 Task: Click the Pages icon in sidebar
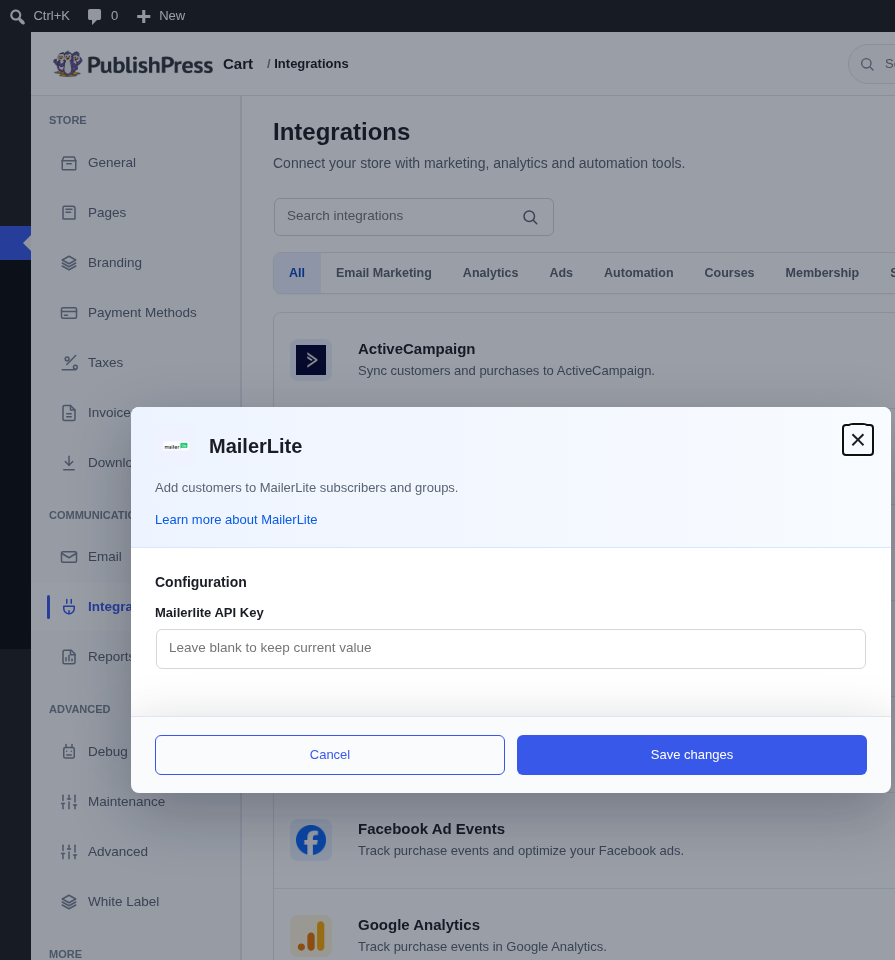click(69, 212)
